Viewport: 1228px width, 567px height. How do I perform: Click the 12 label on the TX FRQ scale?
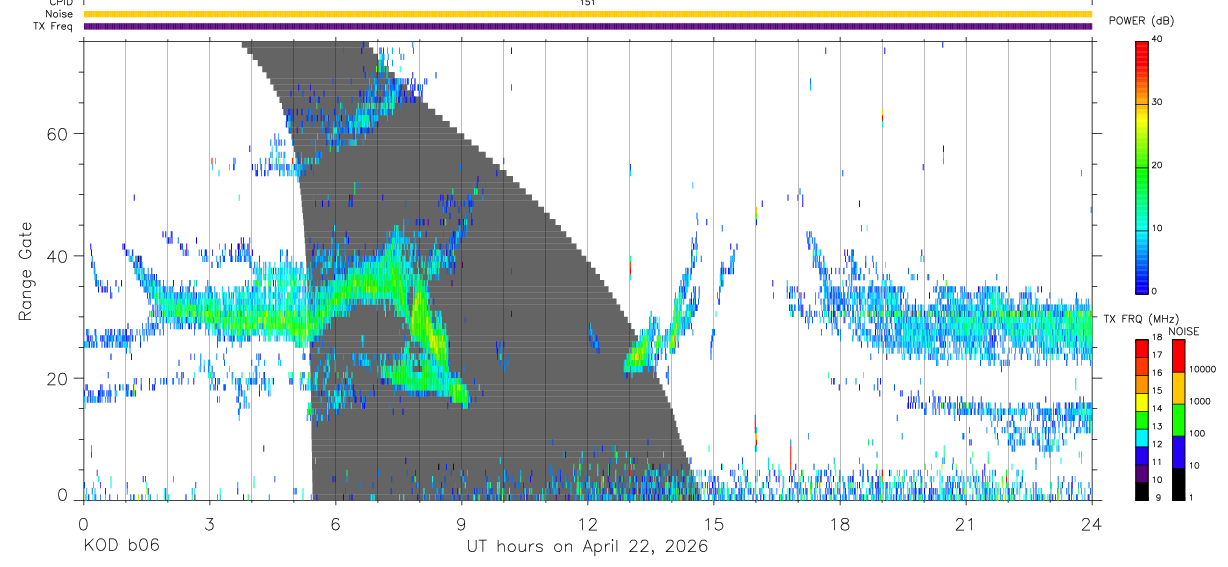[1157, 444]
